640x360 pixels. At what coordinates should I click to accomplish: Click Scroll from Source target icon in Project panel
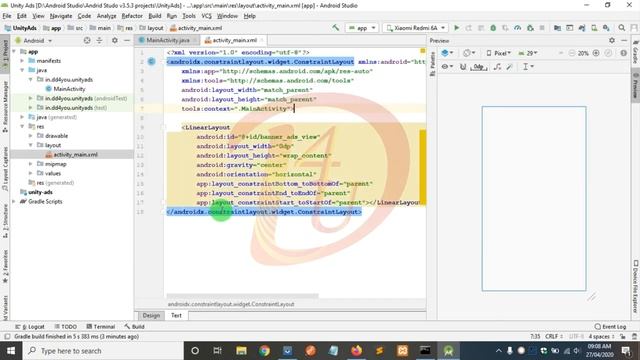pos(87,40)
